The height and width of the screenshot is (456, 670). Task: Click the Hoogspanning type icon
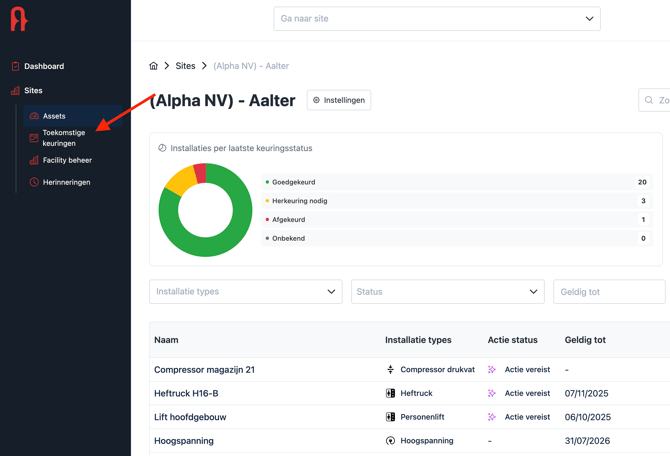coord(391,440)
